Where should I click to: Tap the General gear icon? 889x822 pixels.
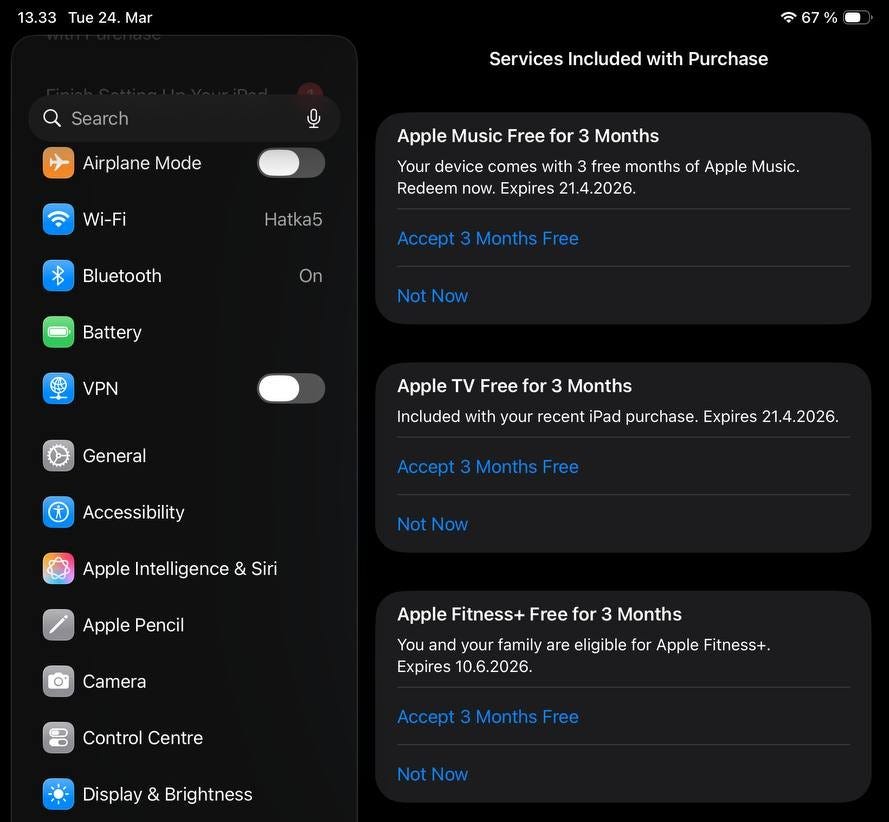58,455
